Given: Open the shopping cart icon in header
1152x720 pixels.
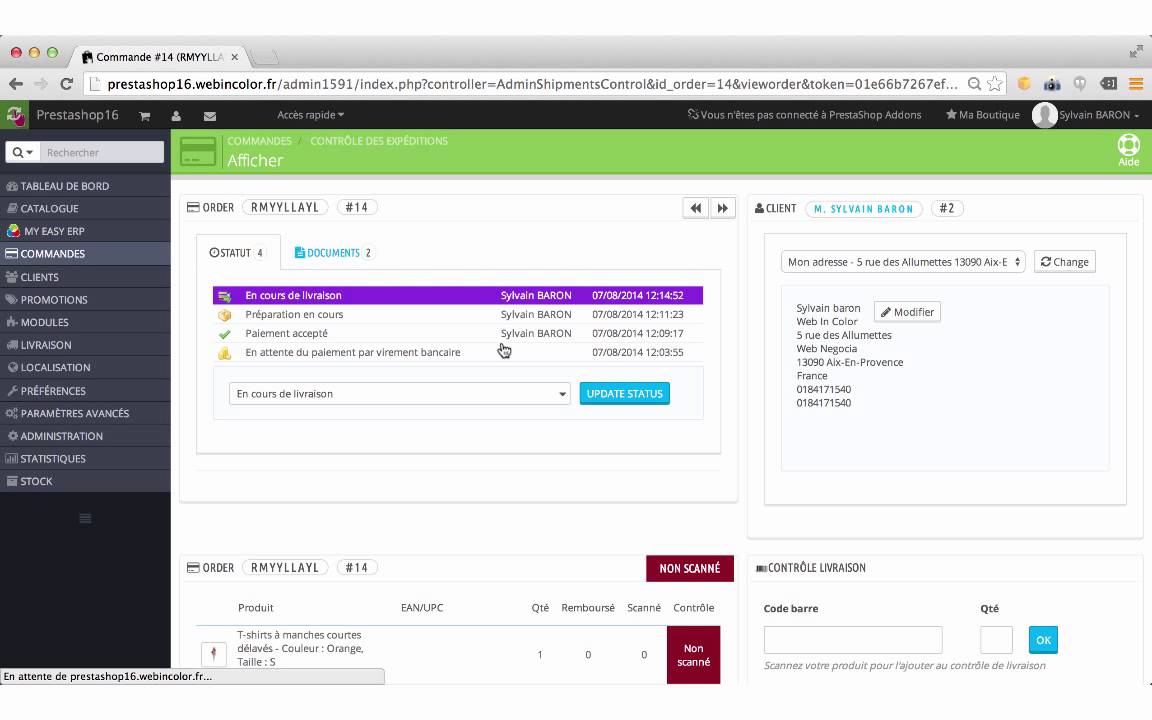Looking at the screenshot, I should tap(145, 116).
